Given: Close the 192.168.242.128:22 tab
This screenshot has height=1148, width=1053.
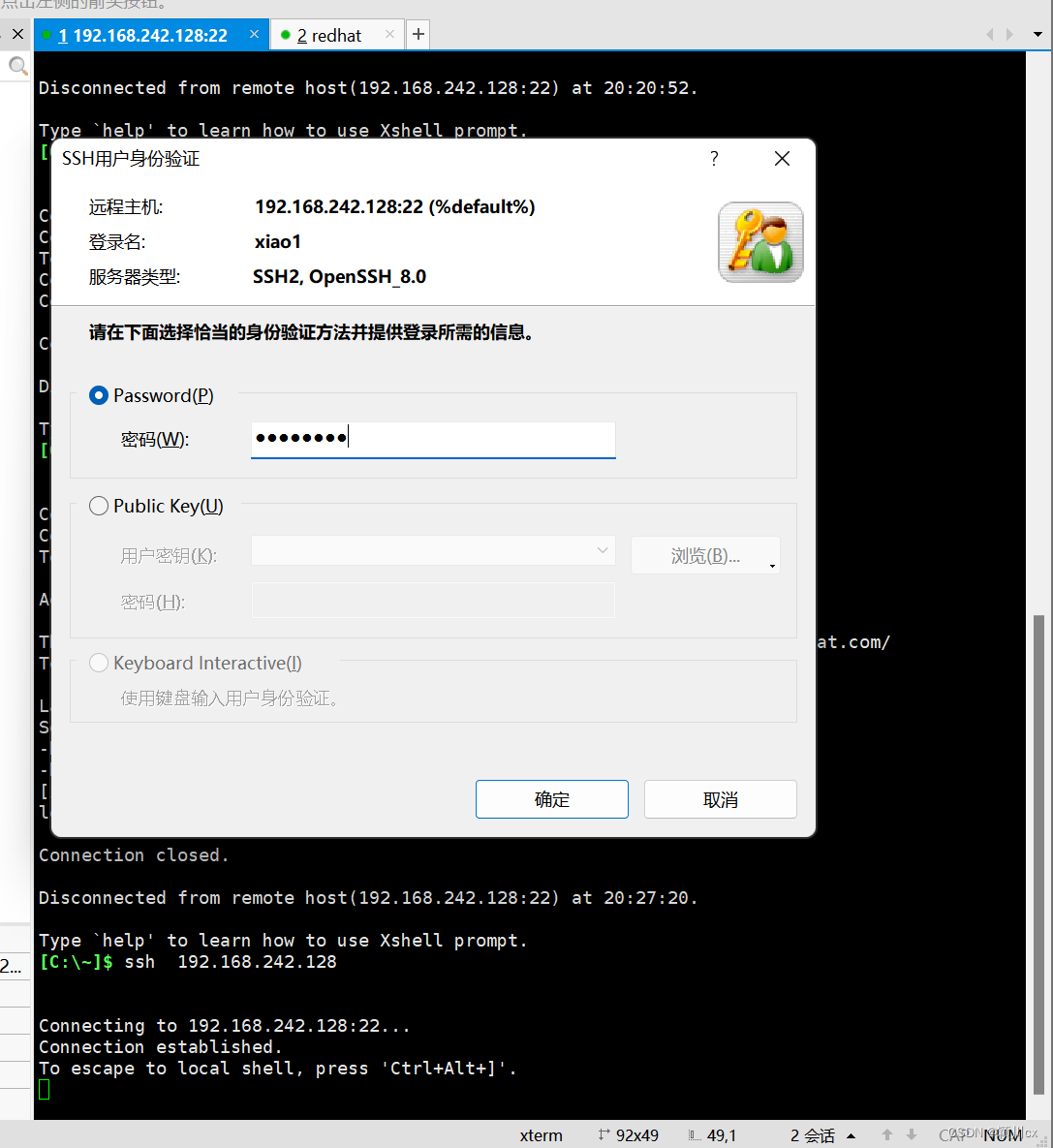Looking at the screenshot, I should [x=254, y=32].
